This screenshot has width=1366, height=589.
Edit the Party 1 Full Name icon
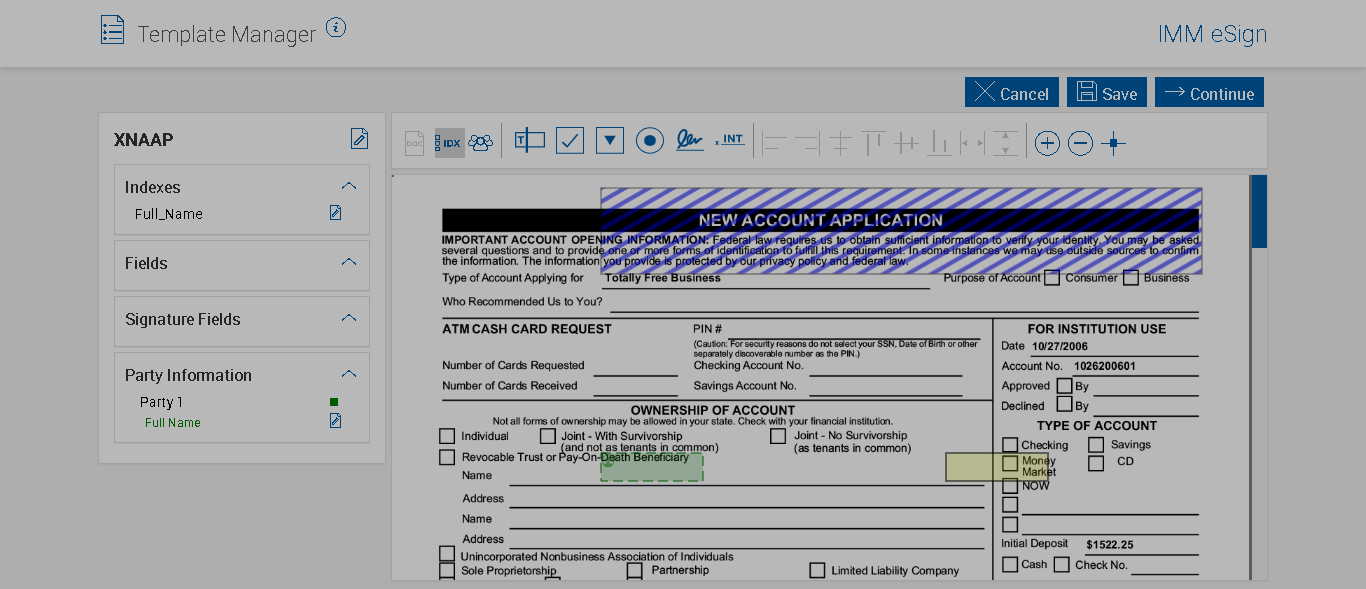[x=336, y=421]
